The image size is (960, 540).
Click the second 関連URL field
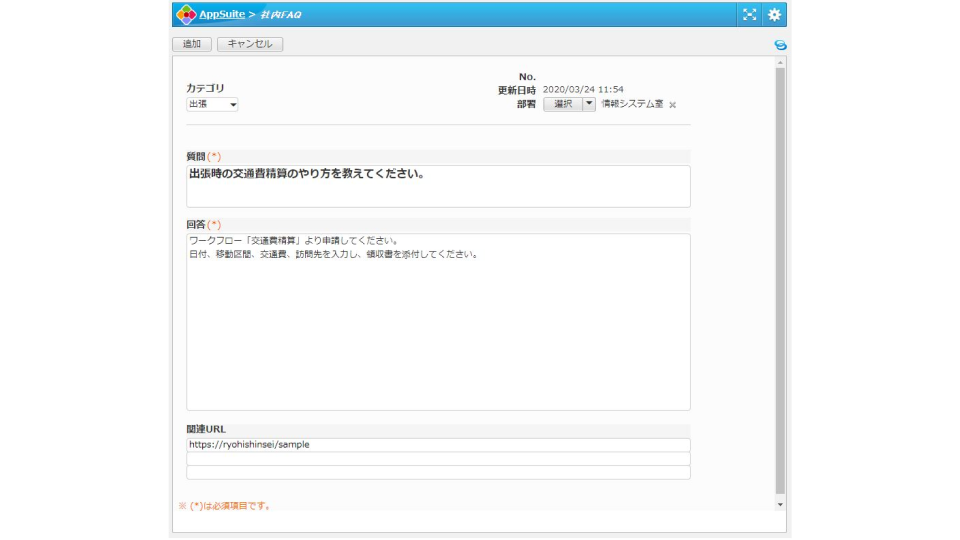[438, 459]
